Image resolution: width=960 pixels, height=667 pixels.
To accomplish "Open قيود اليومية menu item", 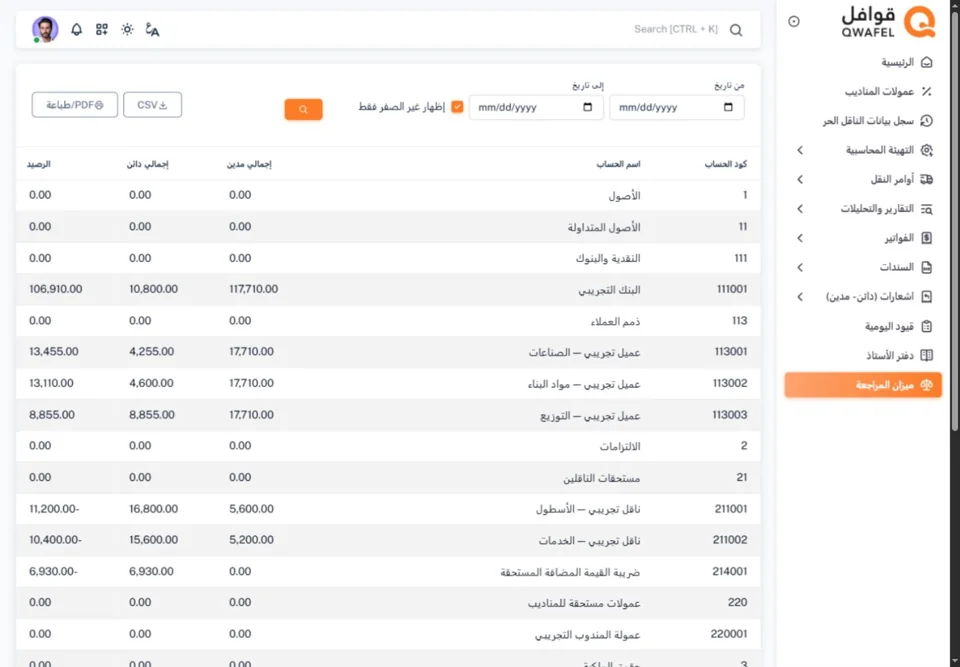I will tap(863, 326).
